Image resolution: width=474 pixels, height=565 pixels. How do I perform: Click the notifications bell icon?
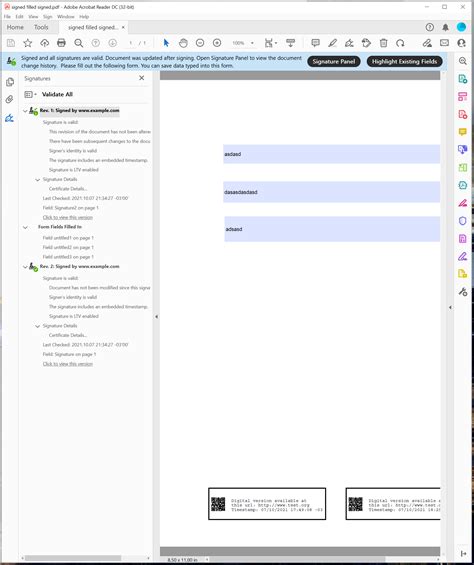[446, 27]
